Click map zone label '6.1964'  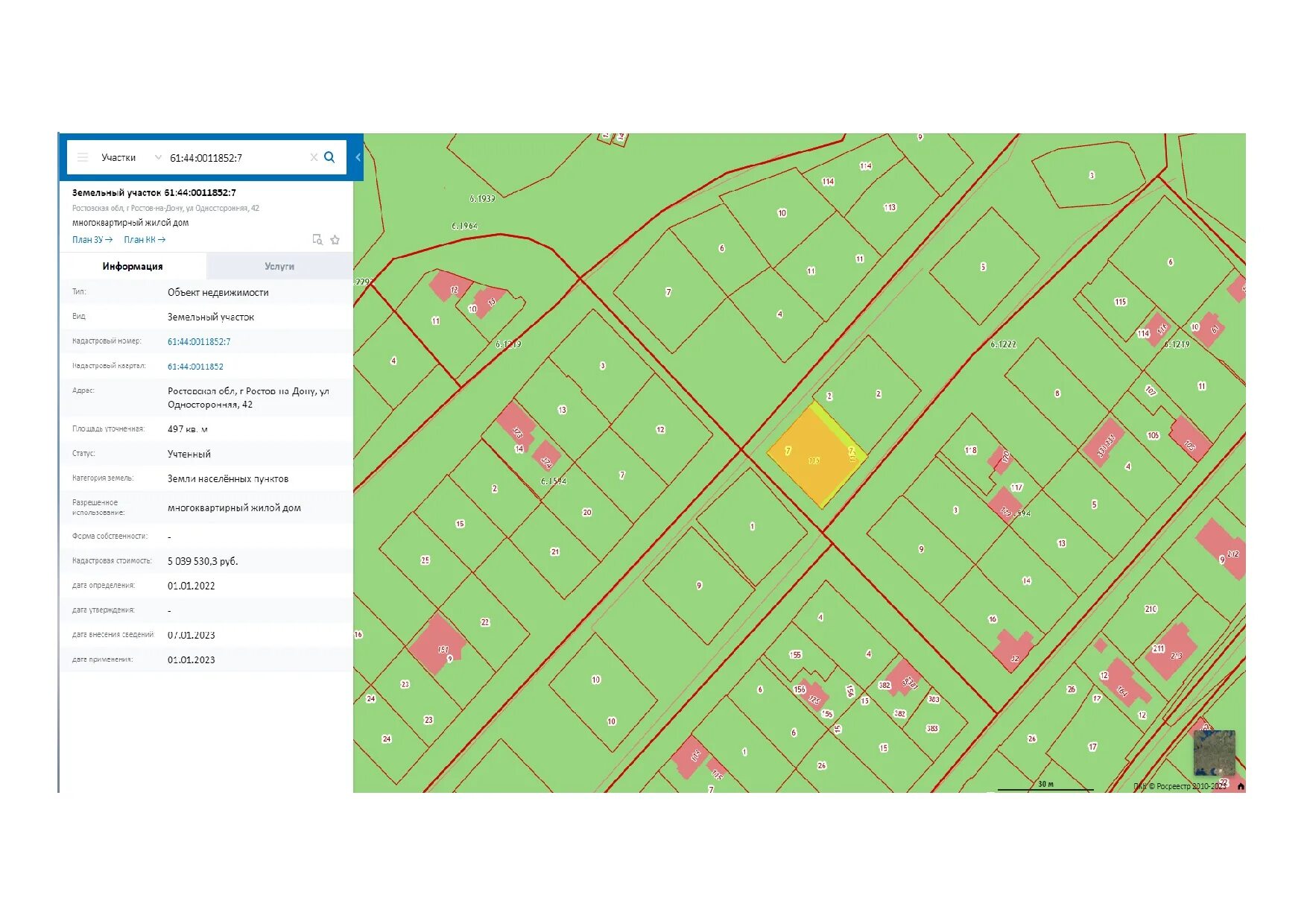pos(464,226)
